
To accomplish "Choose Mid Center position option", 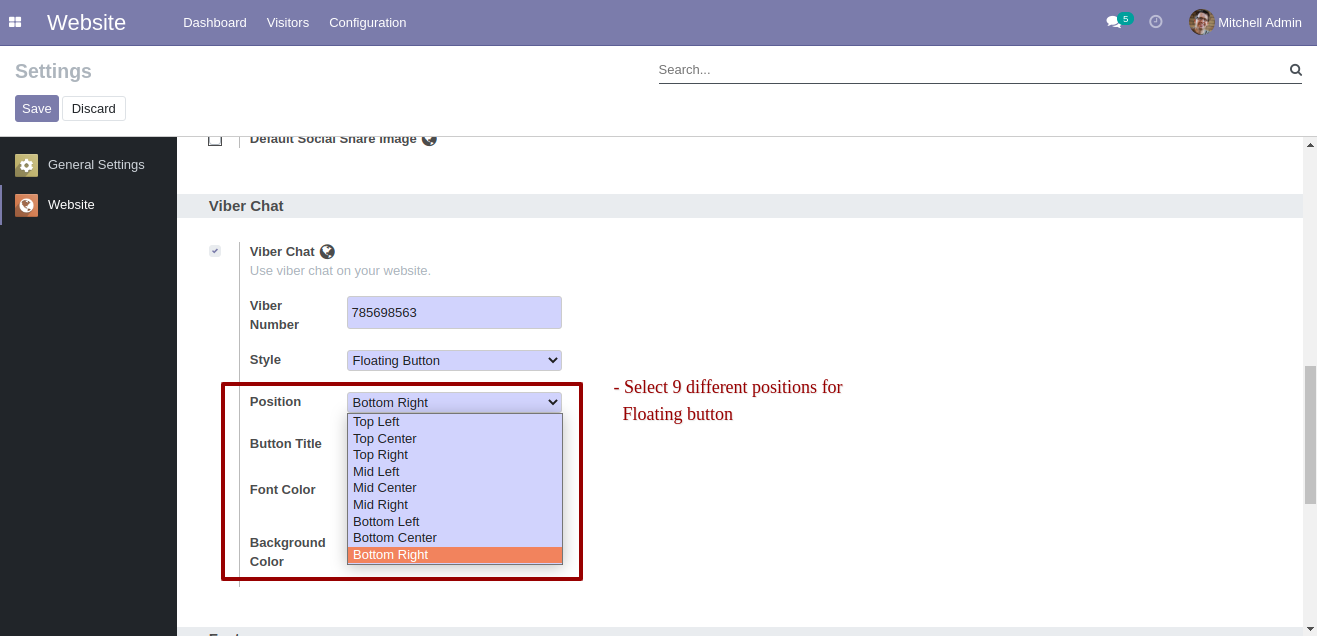I will pos(455,488).
